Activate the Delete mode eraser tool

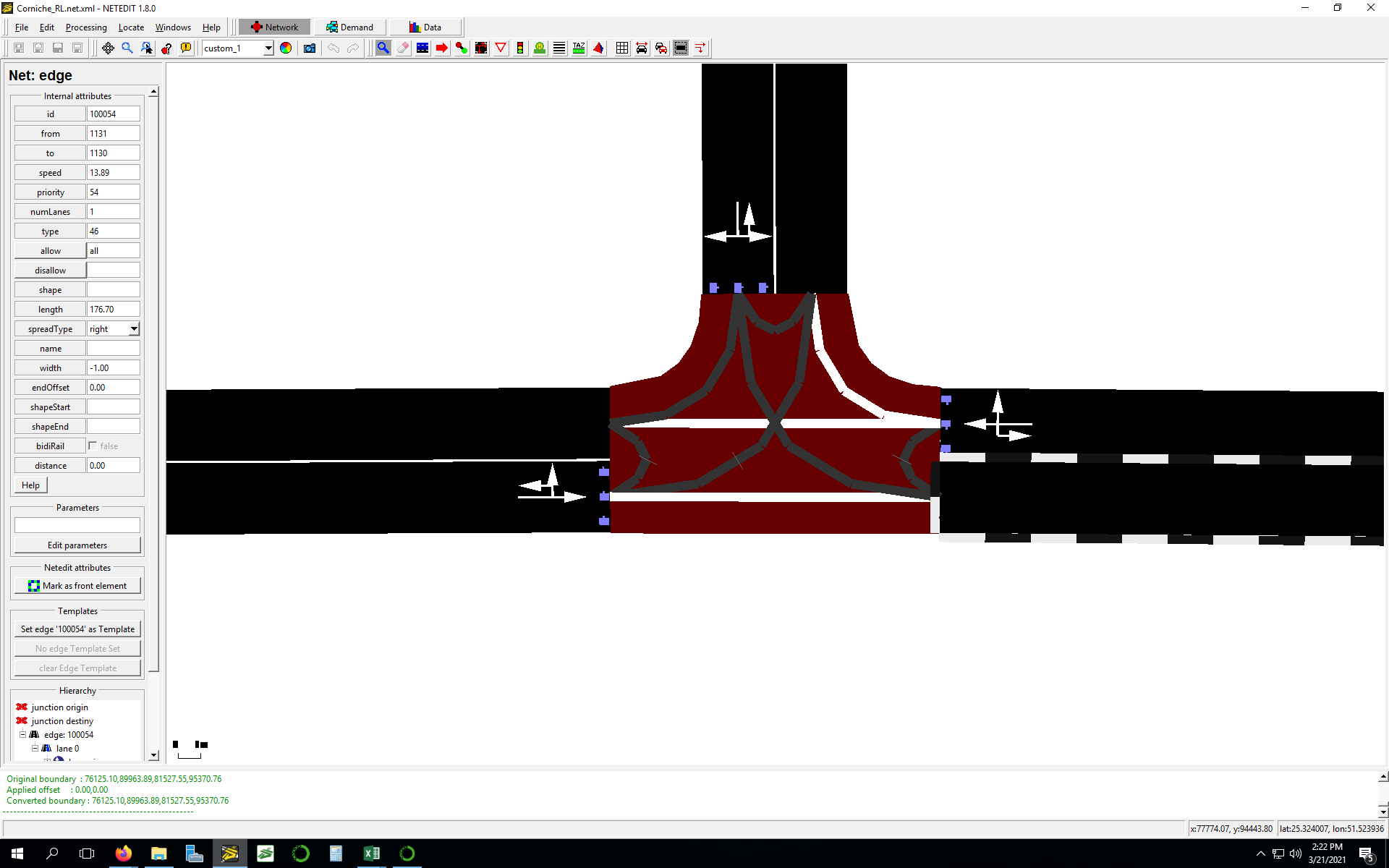[403, 48]
